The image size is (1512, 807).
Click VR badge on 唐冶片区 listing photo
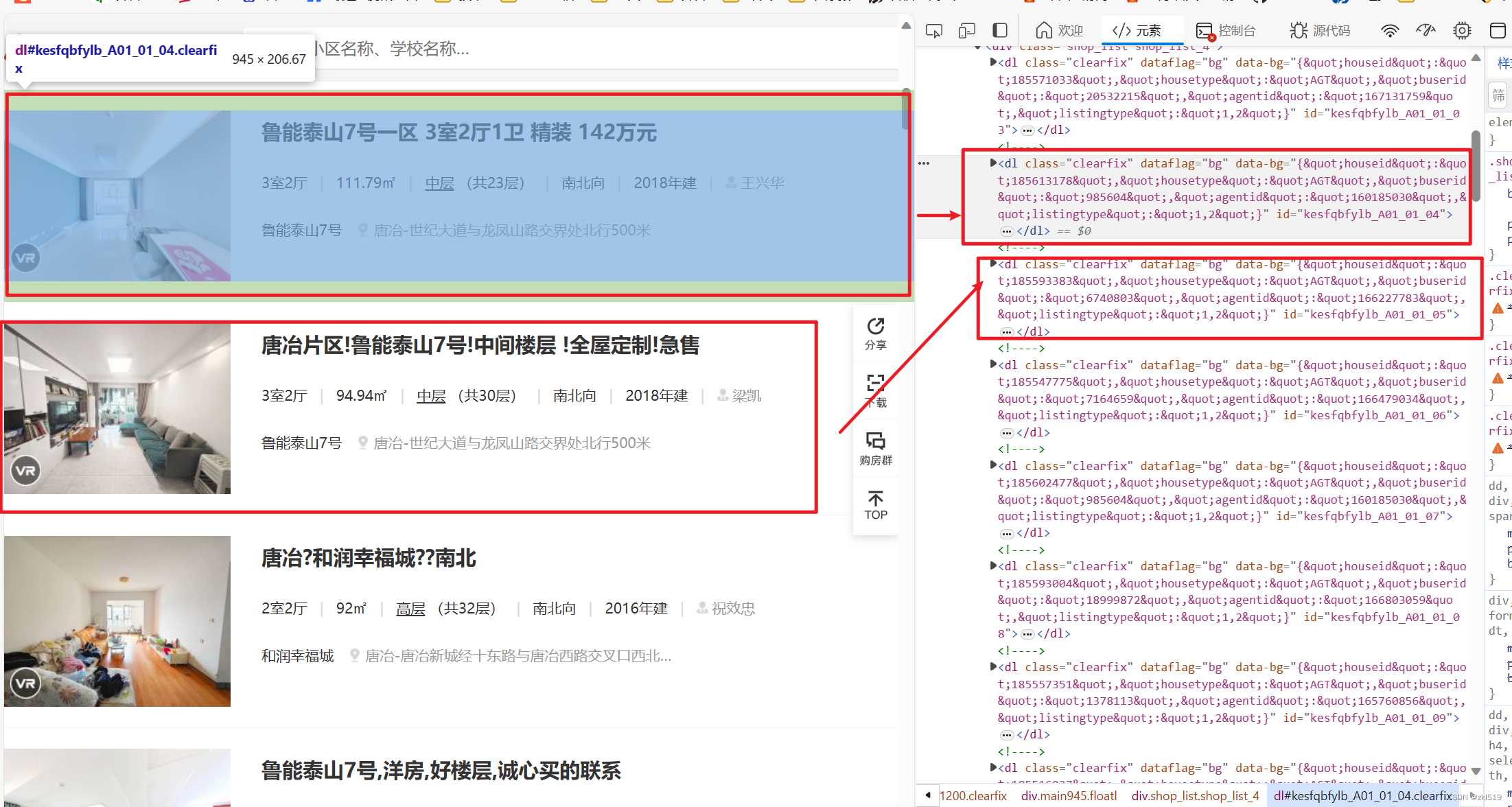point(25,471)
